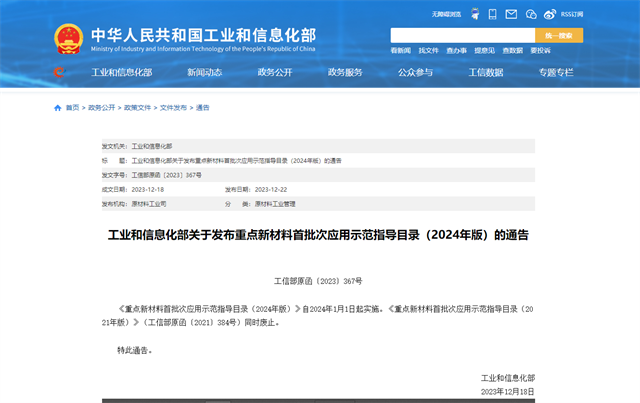This screenshot has width=640, height=403.
Task: Open the WeChat icon
Action: (531, 14)
